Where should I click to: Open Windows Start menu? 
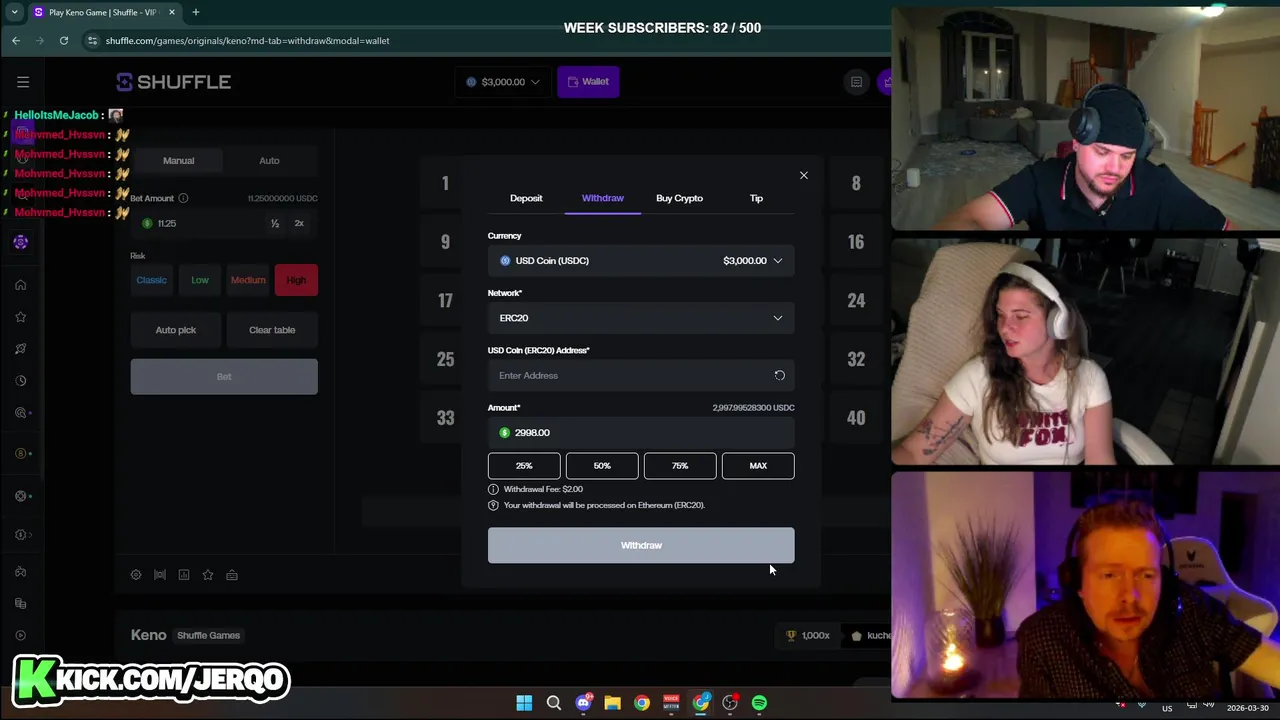coord(524,703)
